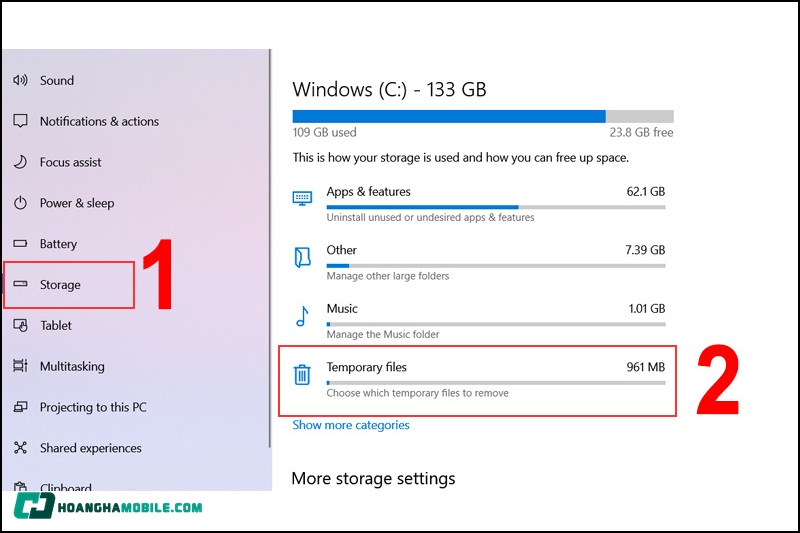The height and width of the screenshot is (533, 800).
Task: Click the Notifications & actions icon
Action: 20,122
